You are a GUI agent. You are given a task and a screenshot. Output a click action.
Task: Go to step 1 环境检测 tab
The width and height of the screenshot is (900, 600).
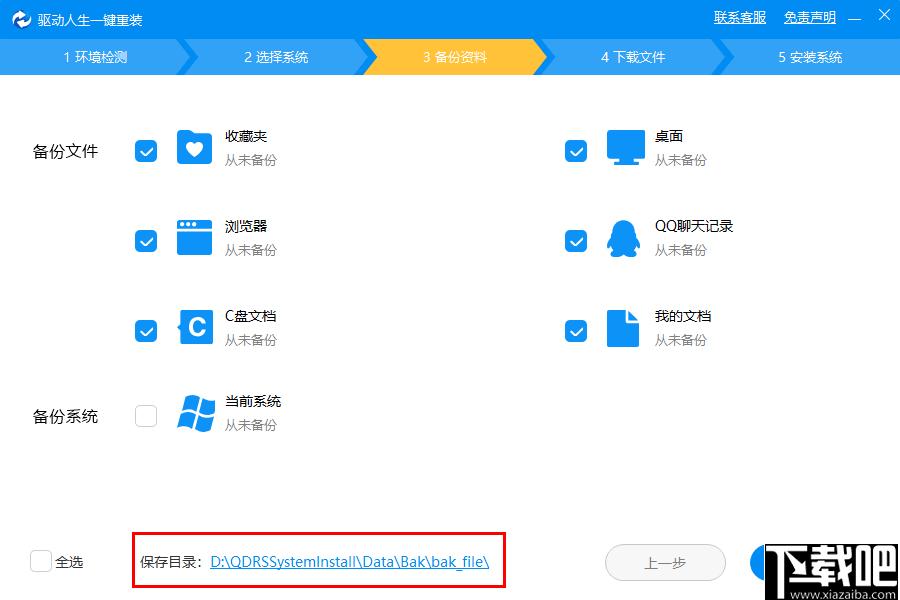tap(95, 57)
